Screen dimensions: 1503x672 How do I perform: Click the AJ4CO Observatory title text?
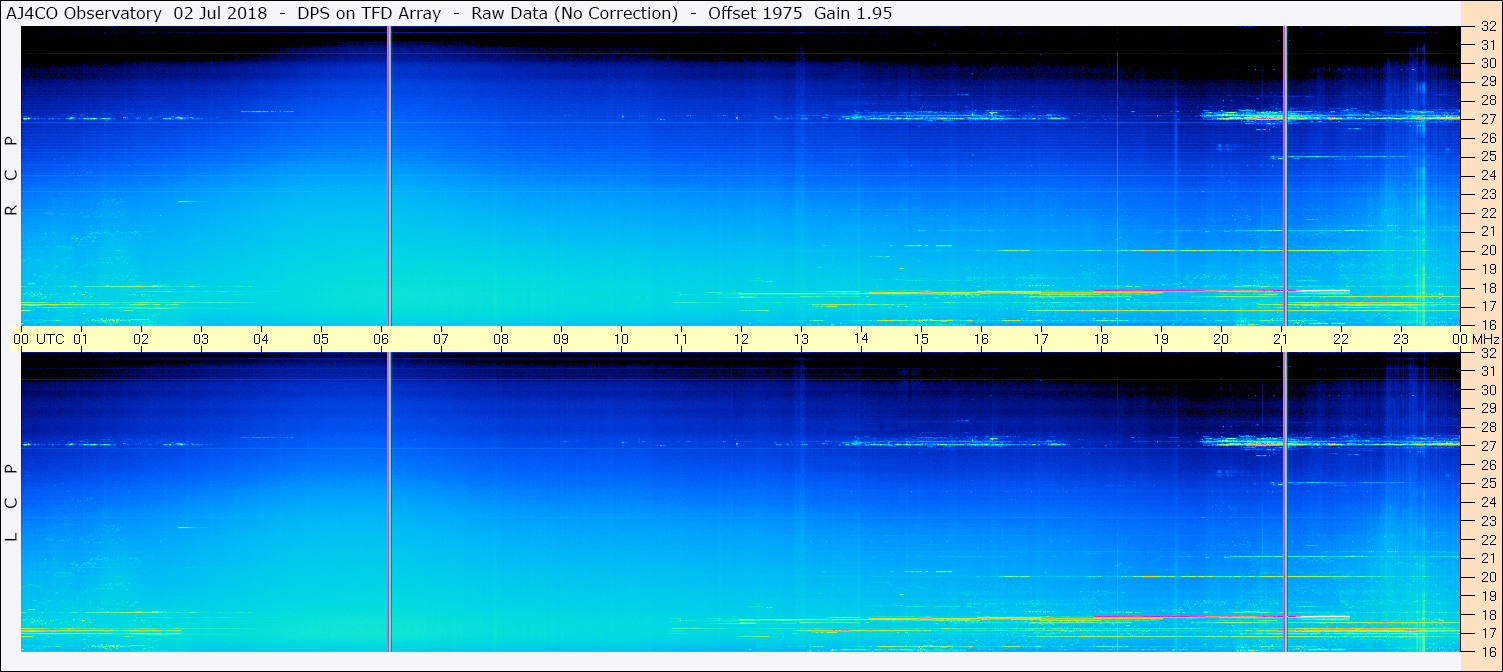tap(85, 13)
